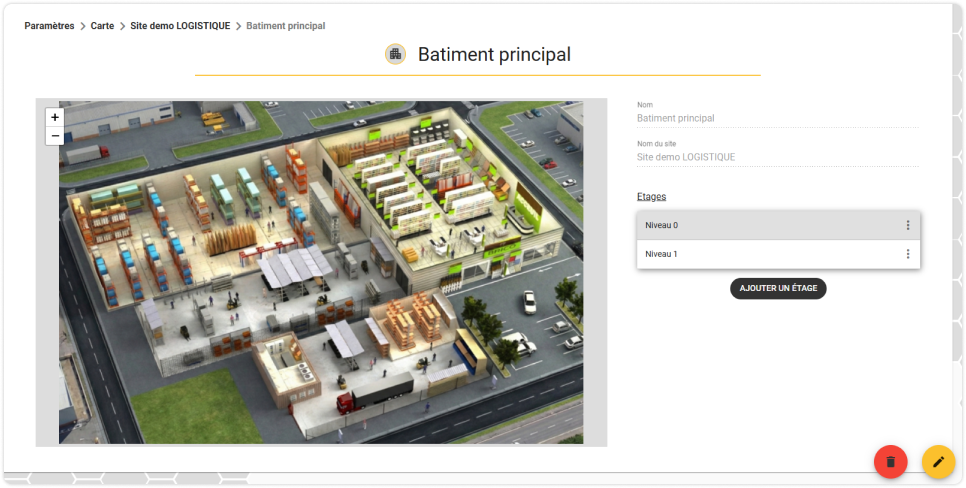Image resolution: width=966 pixels, height=488 pixels.
Task: Open the three-dot menu for Niveau 0
Action: (907, 226)
